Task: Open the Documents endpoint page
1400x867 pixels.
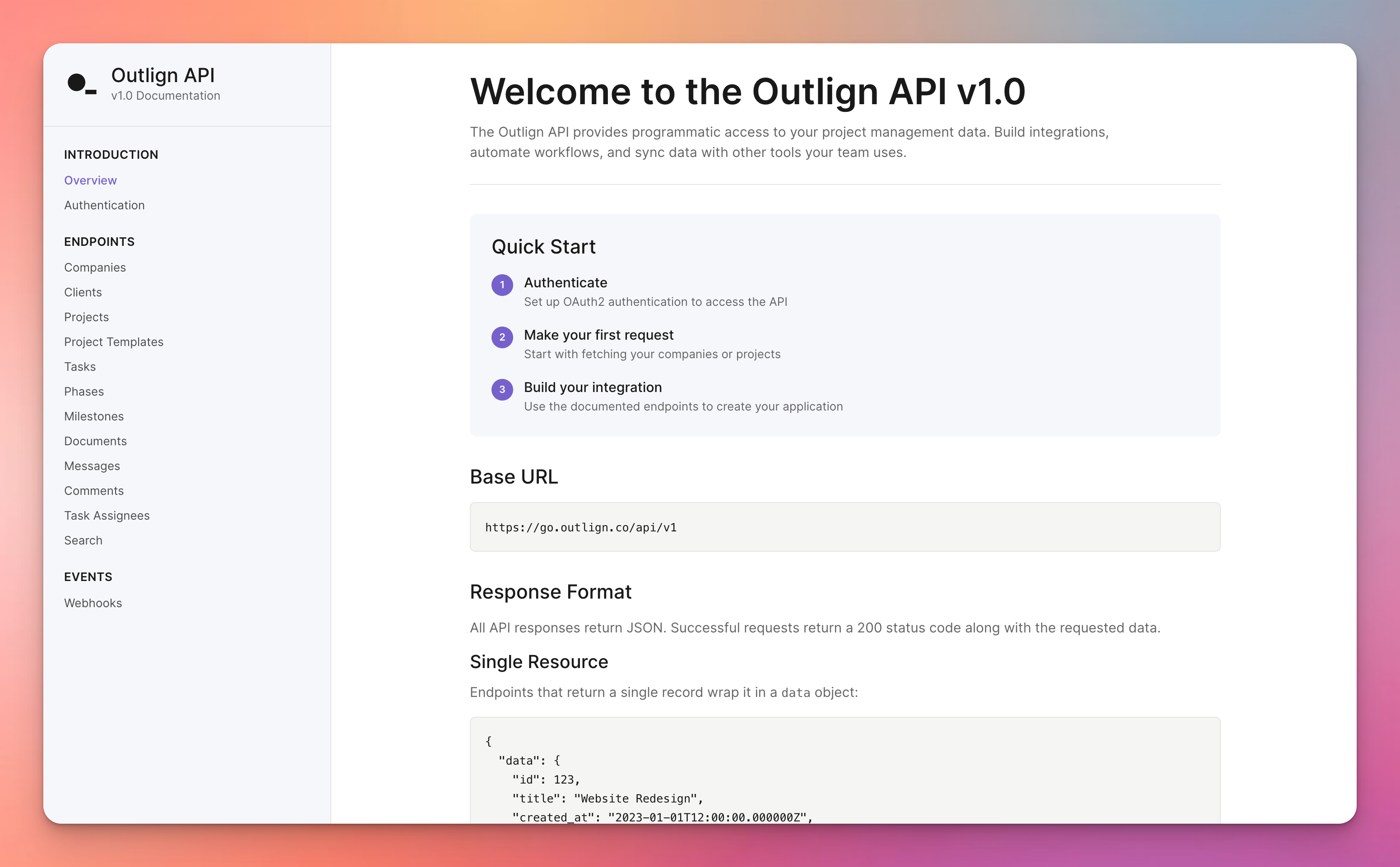Action: click(x=95, y=441)
